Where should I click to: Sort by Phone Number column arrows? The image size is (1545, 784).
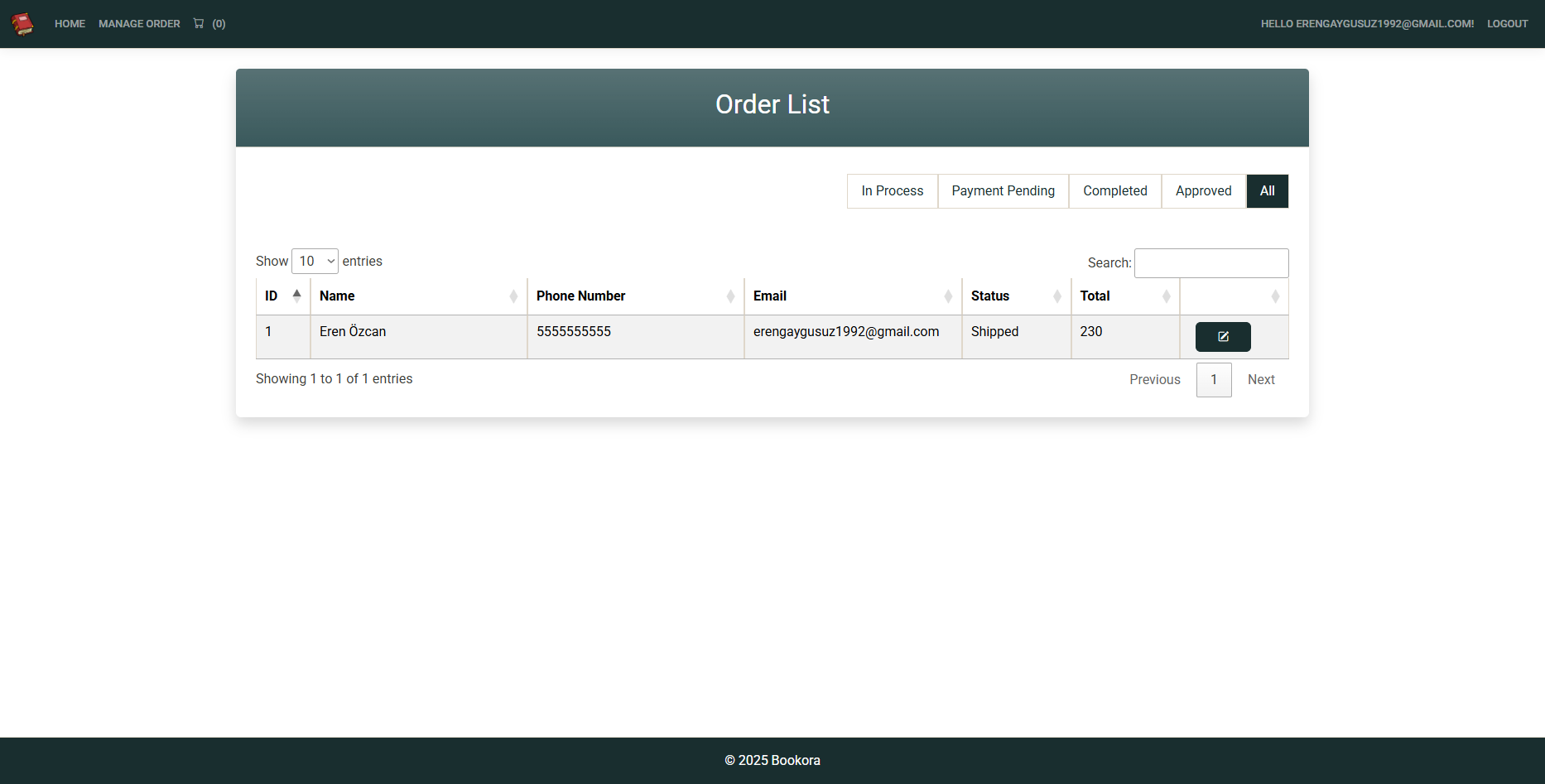pos(730,296)
